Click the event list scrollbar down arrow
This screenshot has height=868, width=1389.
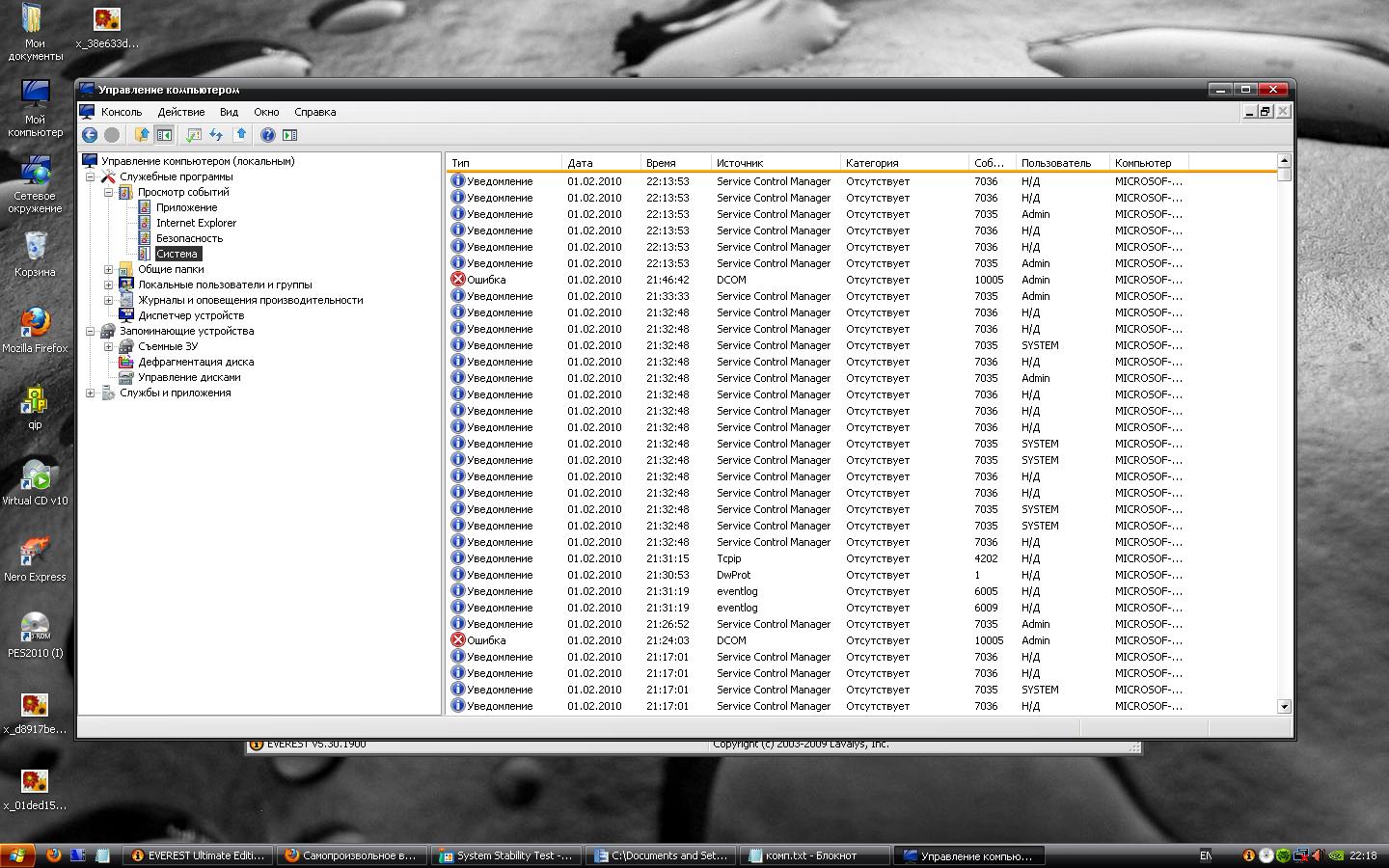point(1284,706)
